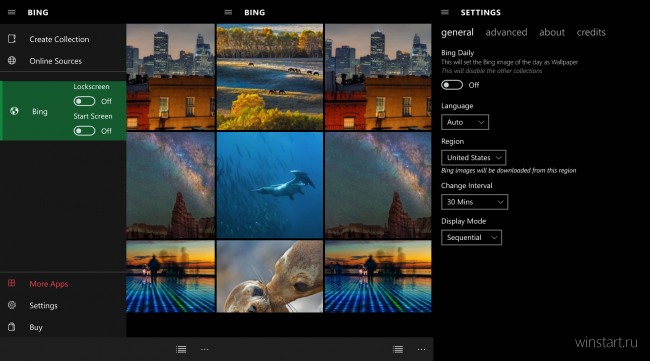Toggle the Start Screen switch for Bing

(84, 131)
